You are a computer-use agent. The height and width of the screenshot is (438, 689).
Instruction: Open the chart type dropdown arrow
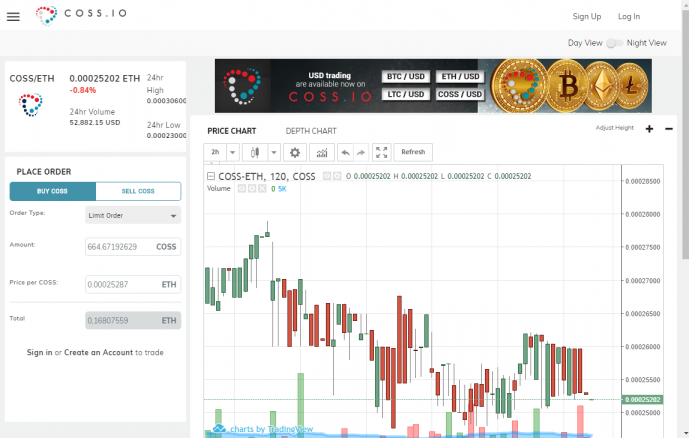[x=274, y=152]
